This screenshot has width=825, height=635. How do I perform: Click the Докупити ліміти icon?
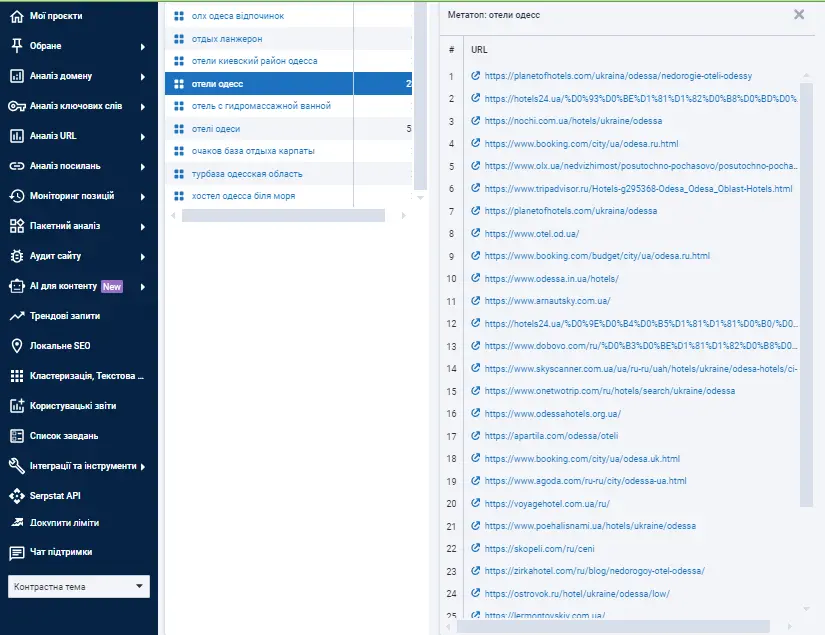[17, 522]
